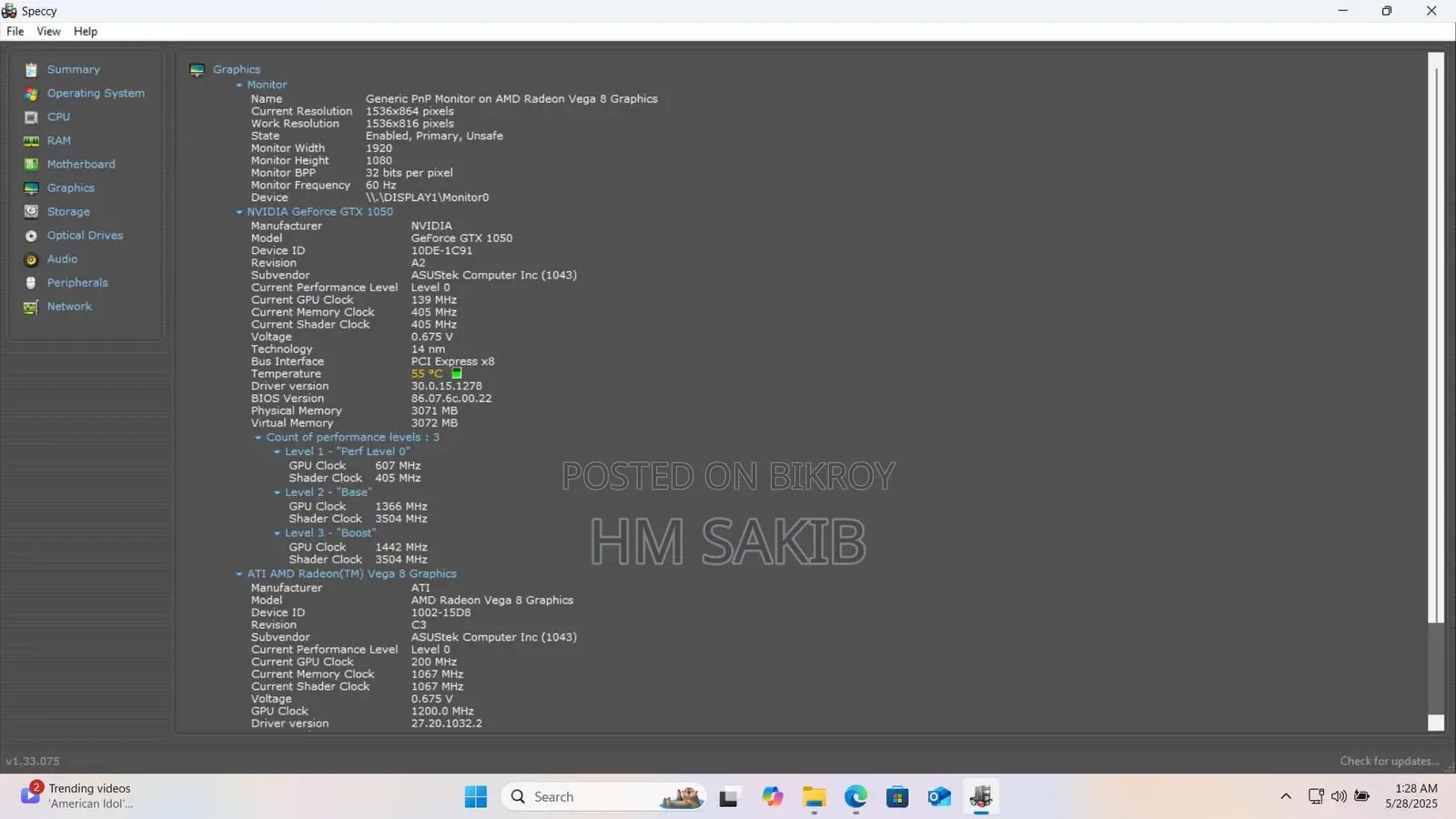This screenshot has width=1456, height=819.
Task: Collapse the NVIDIA GeForce GTX 1050 section
Action: 239,212
